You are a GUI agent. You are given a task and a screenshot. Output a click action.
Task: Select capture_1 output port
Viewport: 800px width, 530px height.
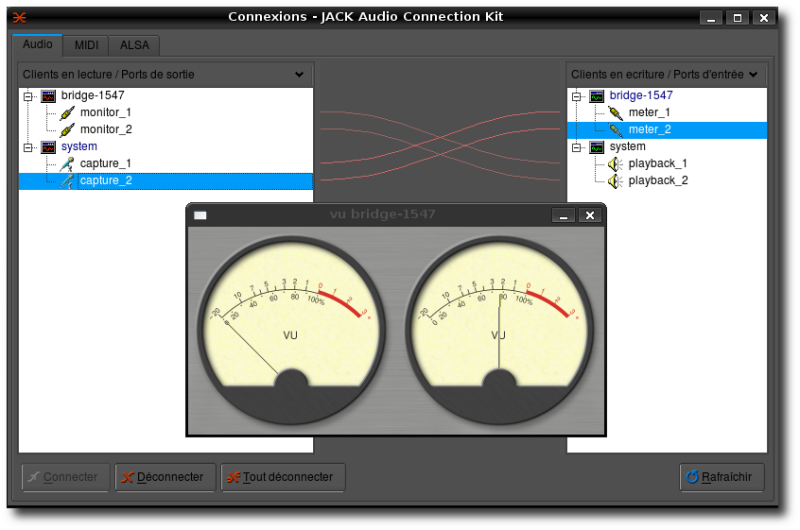106,163
